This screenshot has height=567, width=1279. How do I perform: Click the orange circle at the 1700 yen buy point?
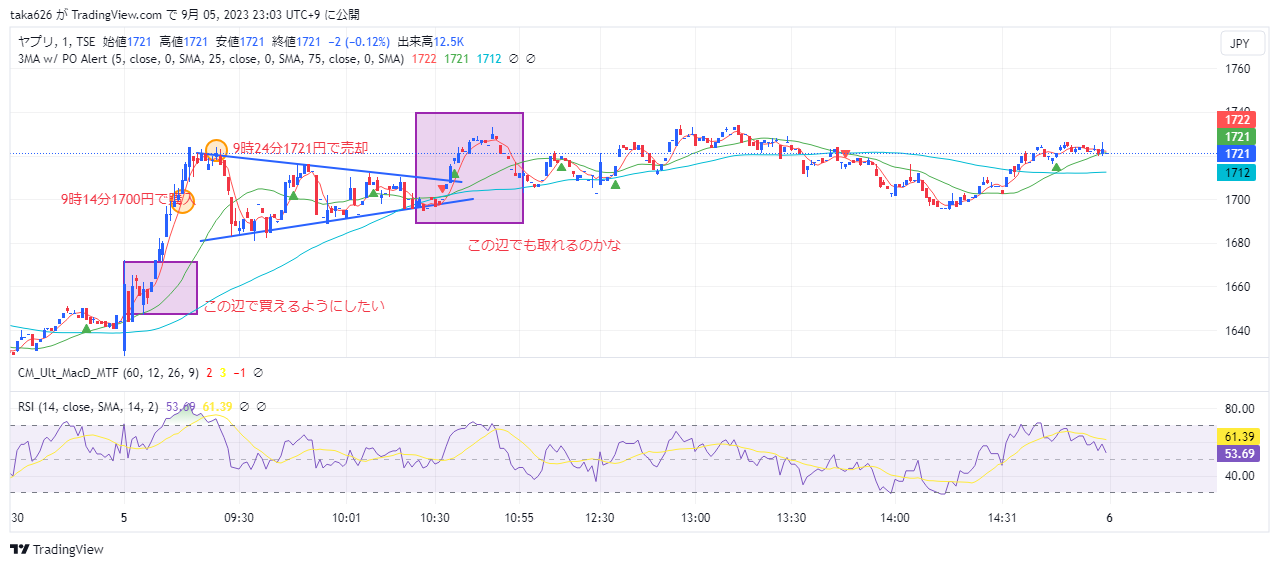click(x=183, y=200)
